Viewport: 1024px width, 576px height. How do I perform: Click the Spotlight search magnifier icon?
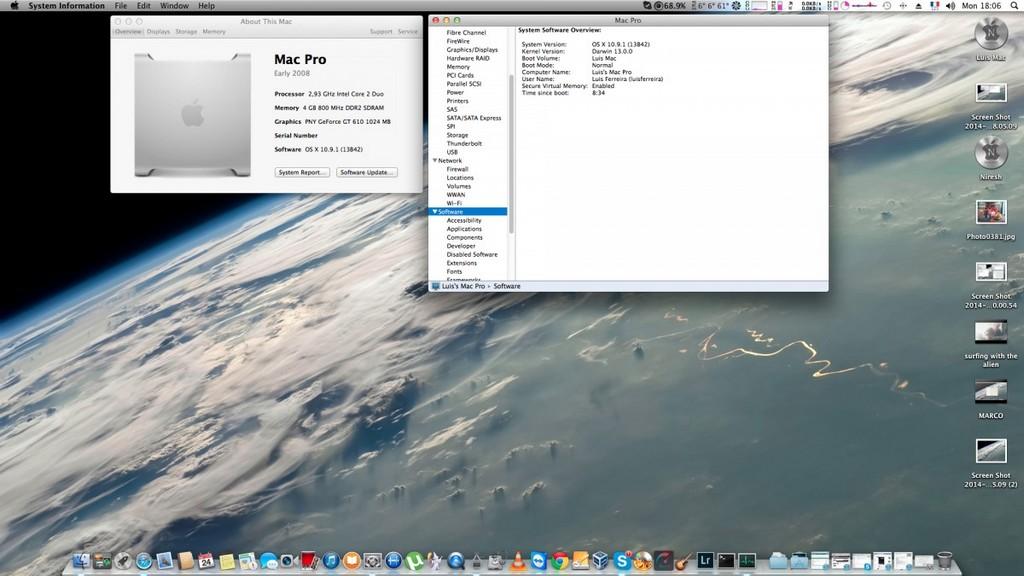click(1012, 6)
